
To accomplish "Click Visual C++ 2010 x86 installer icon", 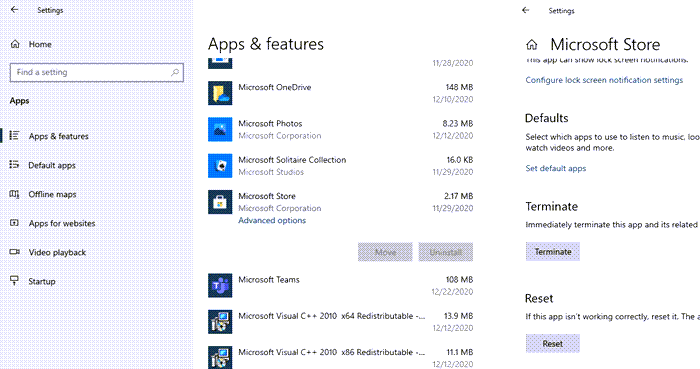I will [220, 357].
